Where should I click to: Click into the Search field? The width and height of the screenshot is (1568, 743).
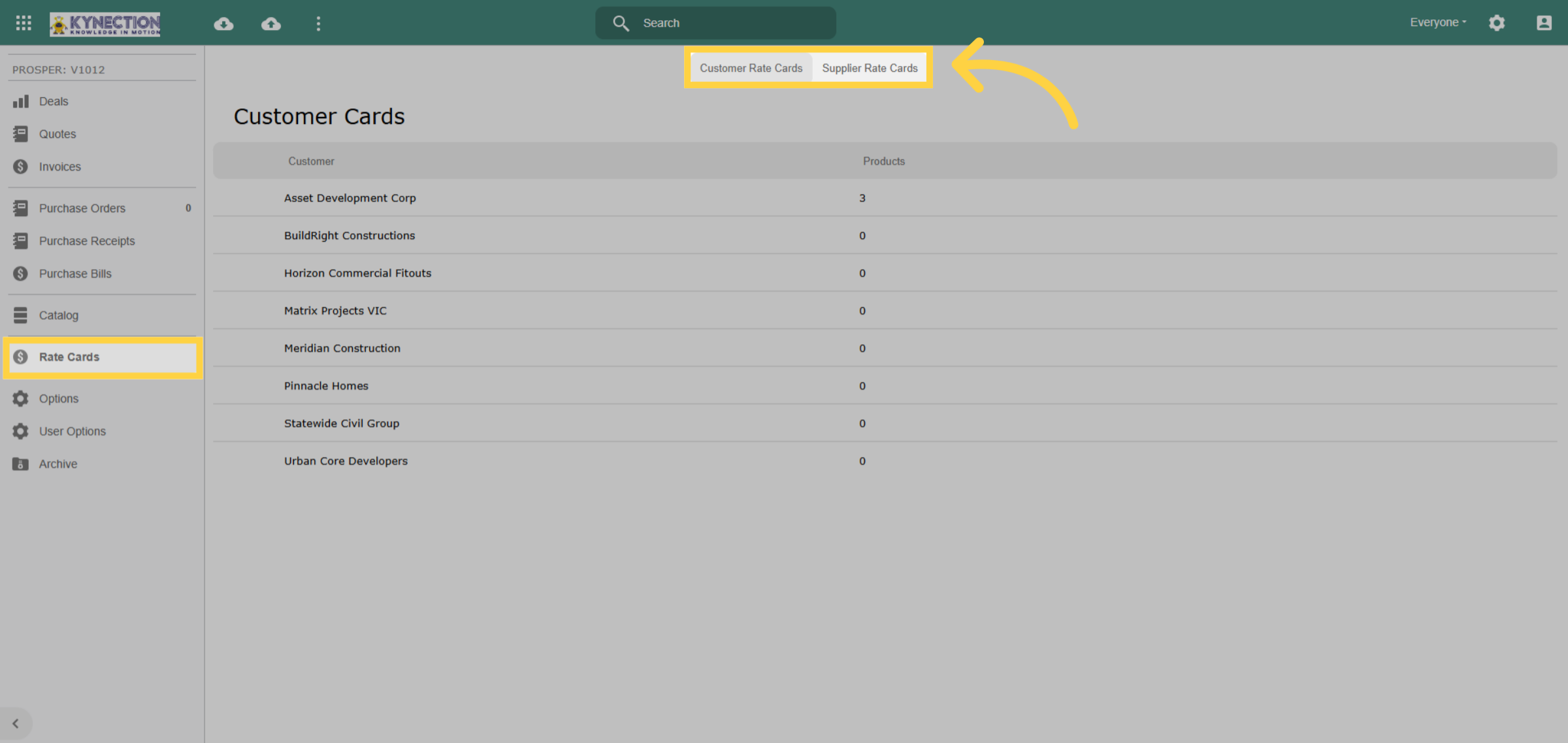click(715, 23)
